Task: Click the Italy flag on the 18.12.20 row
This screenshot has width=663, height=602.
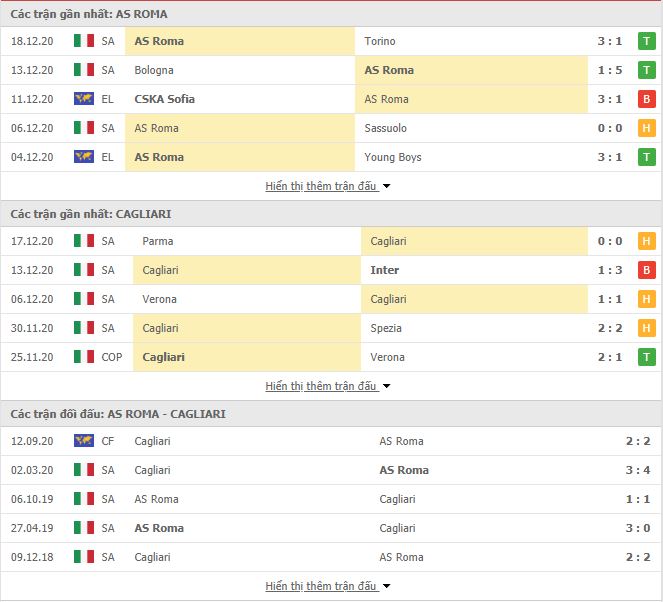Action: click(x=84, y=41)
